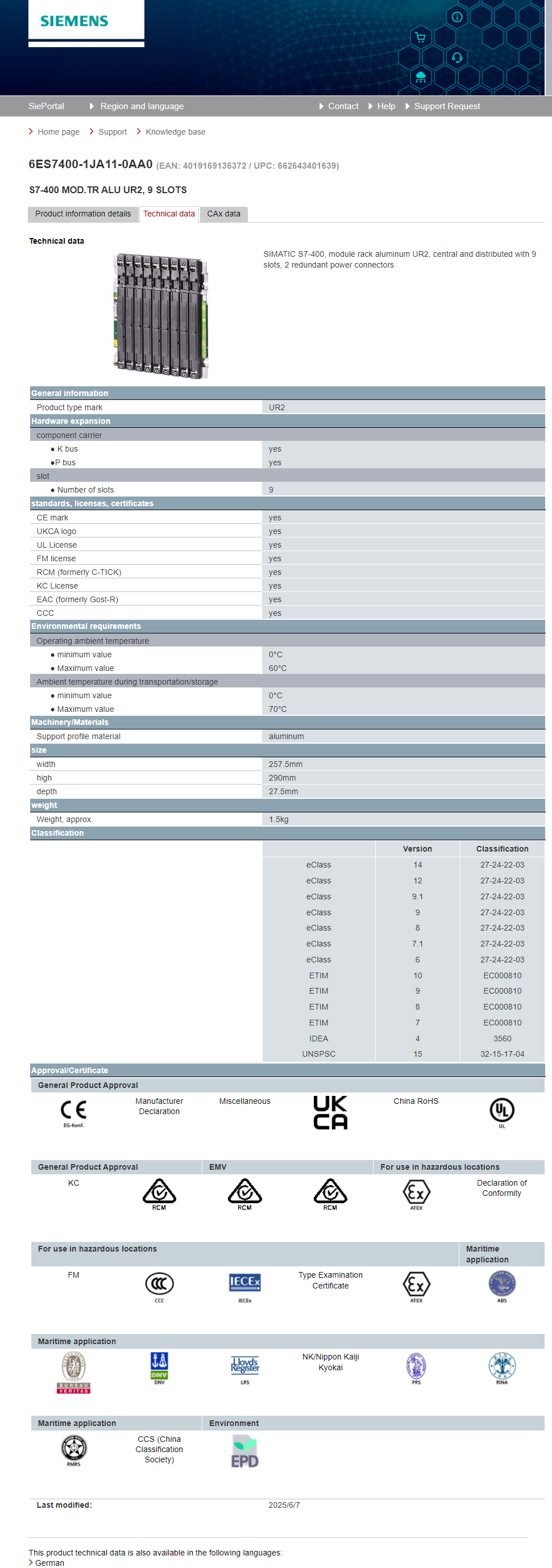Open the info hexagon icon
Image resolution: width=552 pixels, height=1568 pixels.
457,17
